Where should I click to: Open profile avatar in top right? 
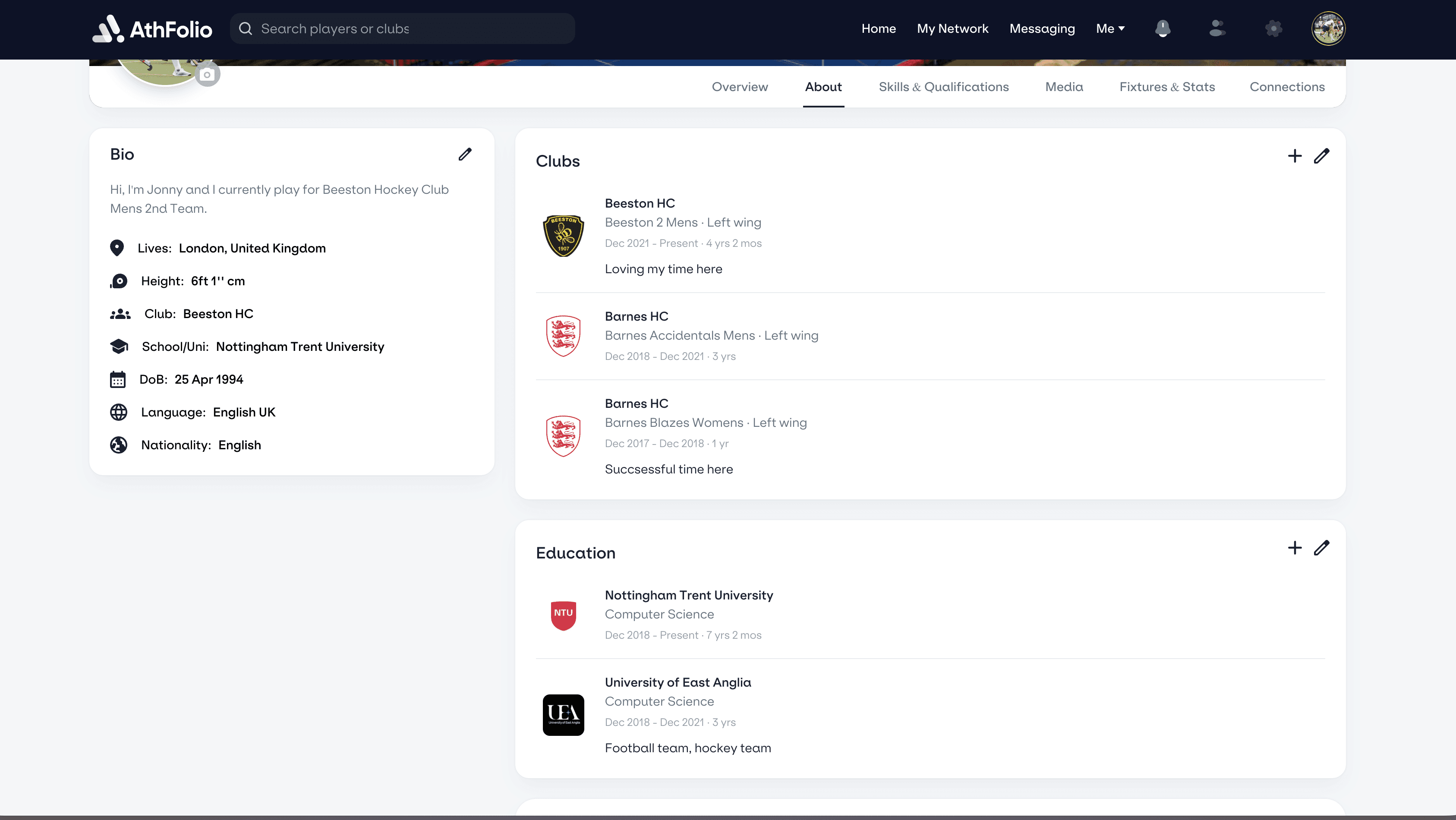point(1328,28)
